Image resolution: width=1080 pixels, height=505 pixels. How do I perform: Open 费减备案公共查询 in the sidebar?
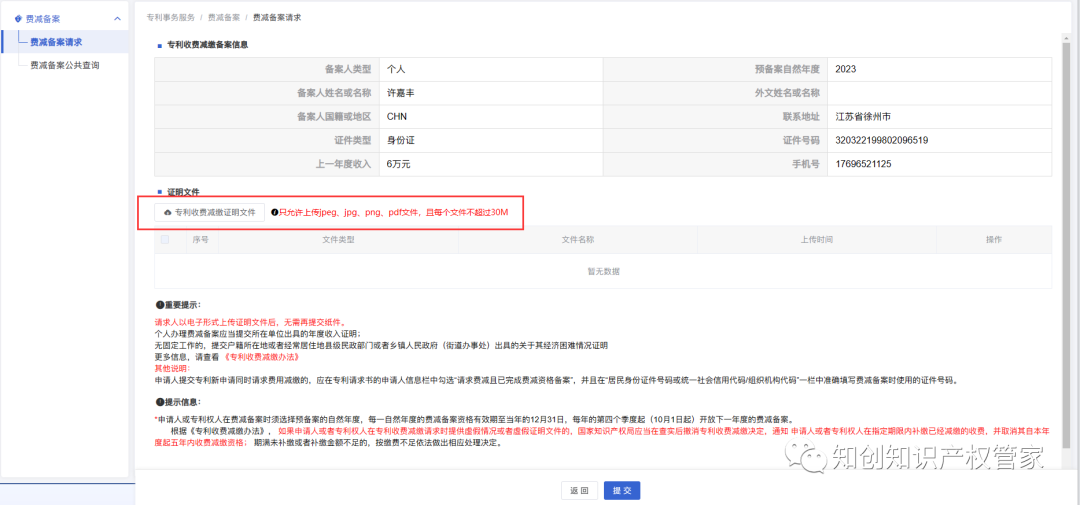(x=65, y=65)
